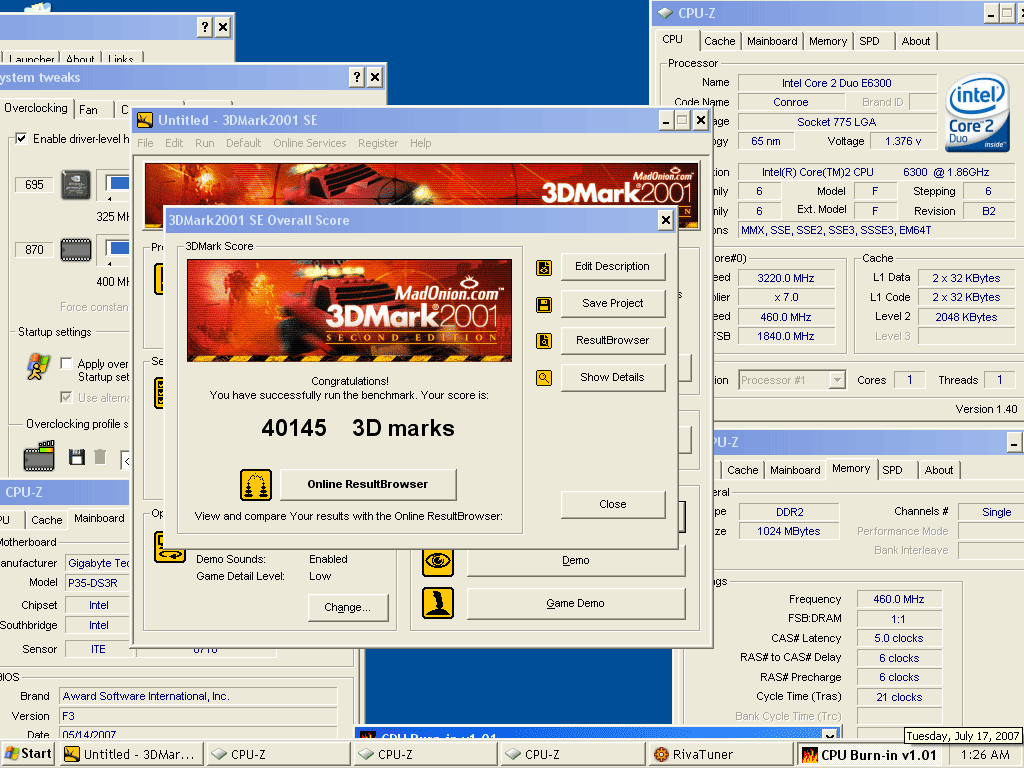The width and height of the screenshot is (1024, 768).
Task: Click the ResultBrowser icon
Action: tap(543, 341)
